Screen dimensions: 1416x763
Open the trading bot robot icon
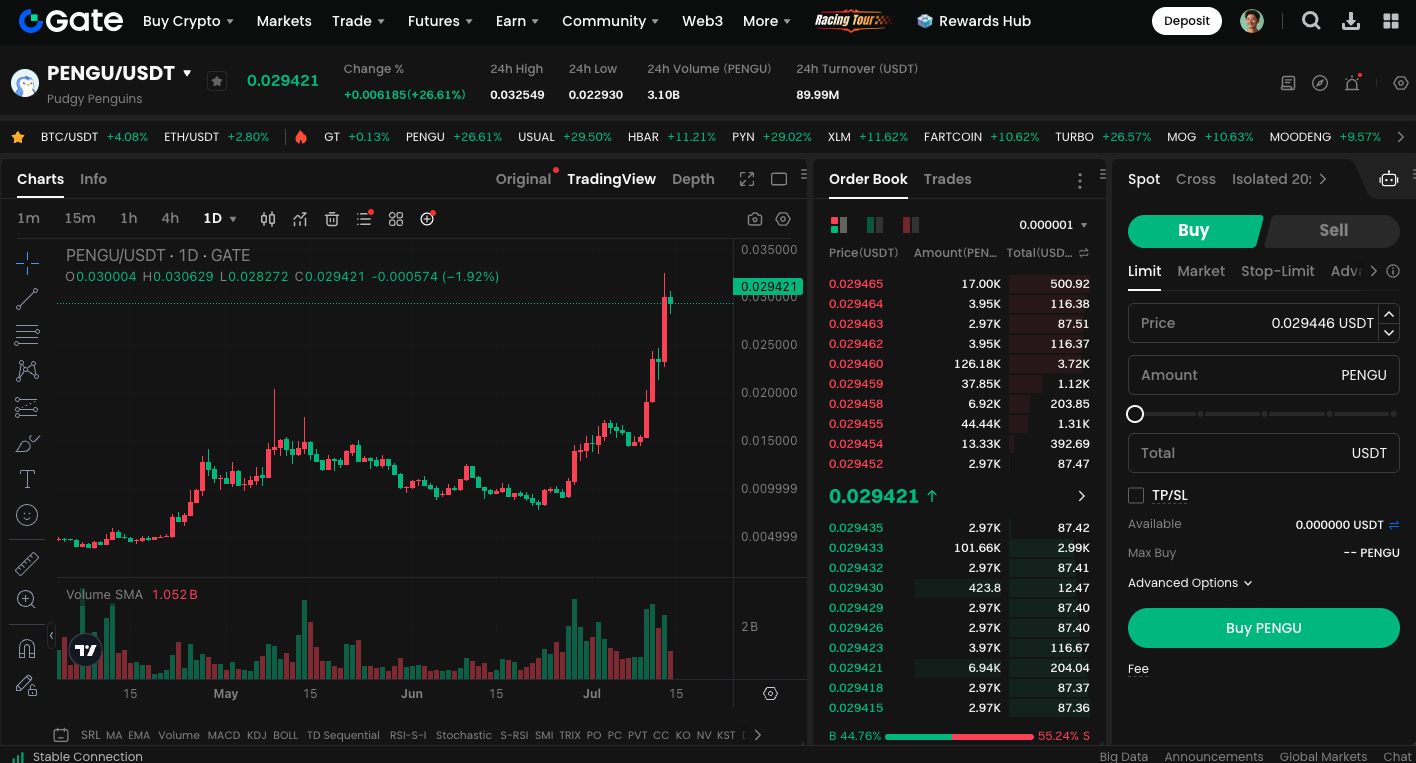click(x=1388, y=179)
